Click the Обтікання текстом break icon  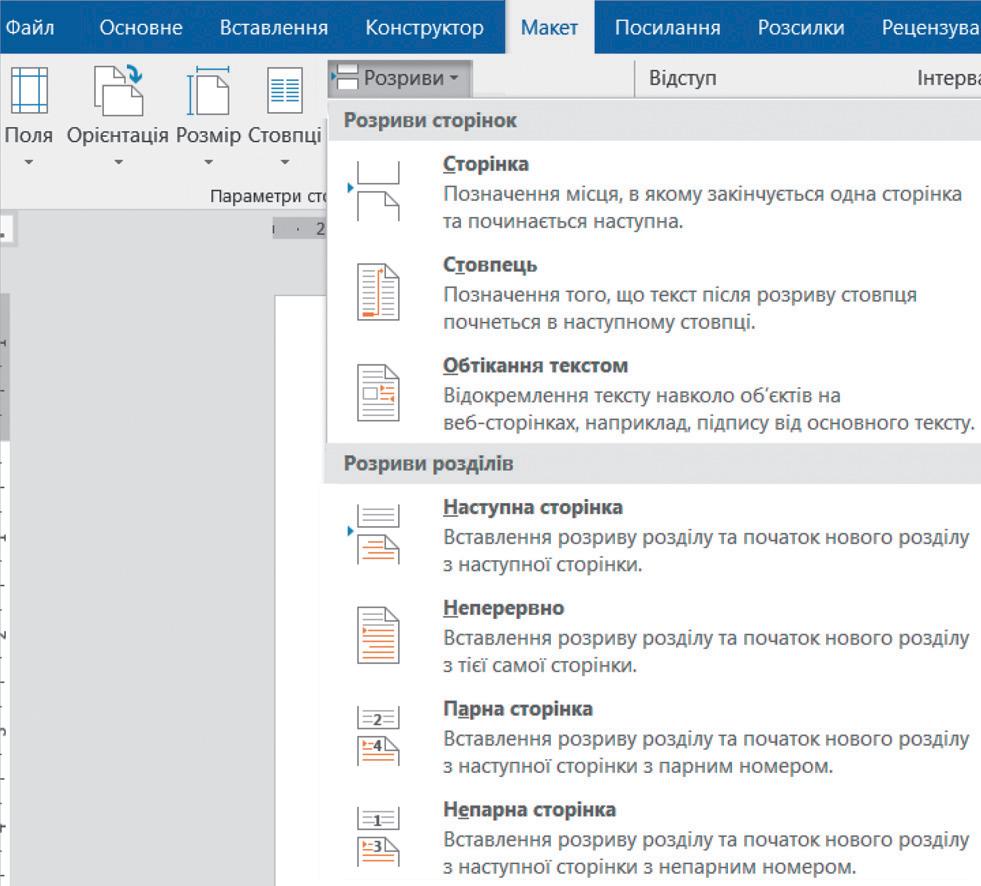(378, 395)
